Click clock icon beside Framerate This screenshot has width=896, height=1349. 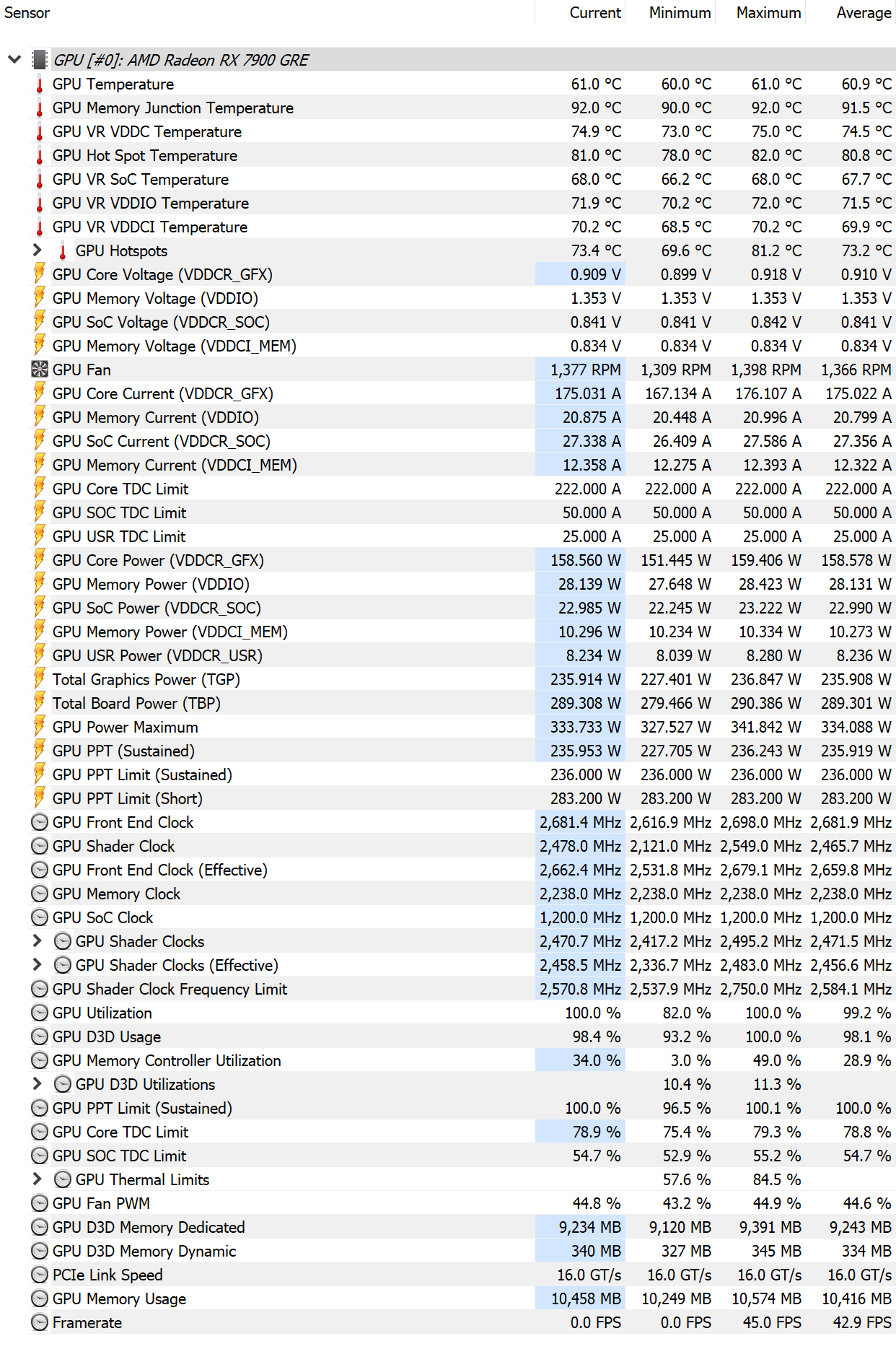click(x=40, y=1322)
